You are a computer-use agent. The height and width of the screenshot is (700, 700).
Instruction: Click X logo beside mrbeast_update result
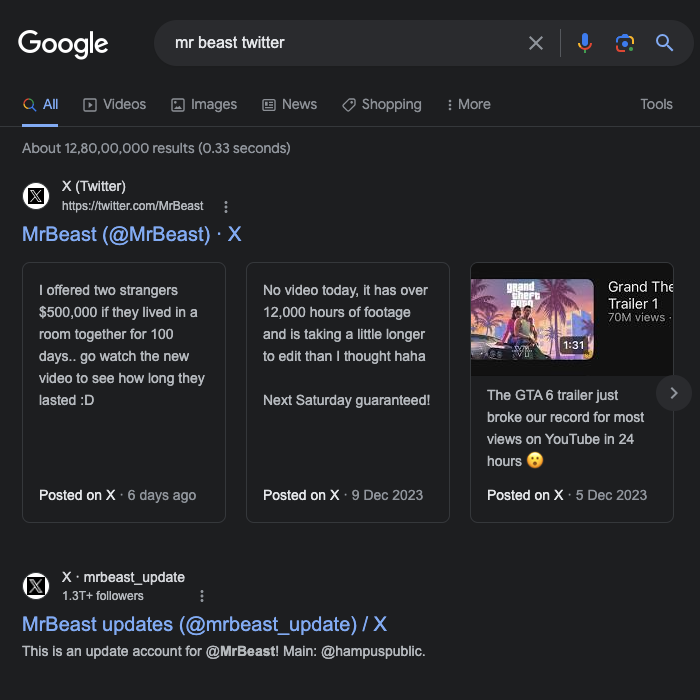pyautogui.click(x=36, y=586)
